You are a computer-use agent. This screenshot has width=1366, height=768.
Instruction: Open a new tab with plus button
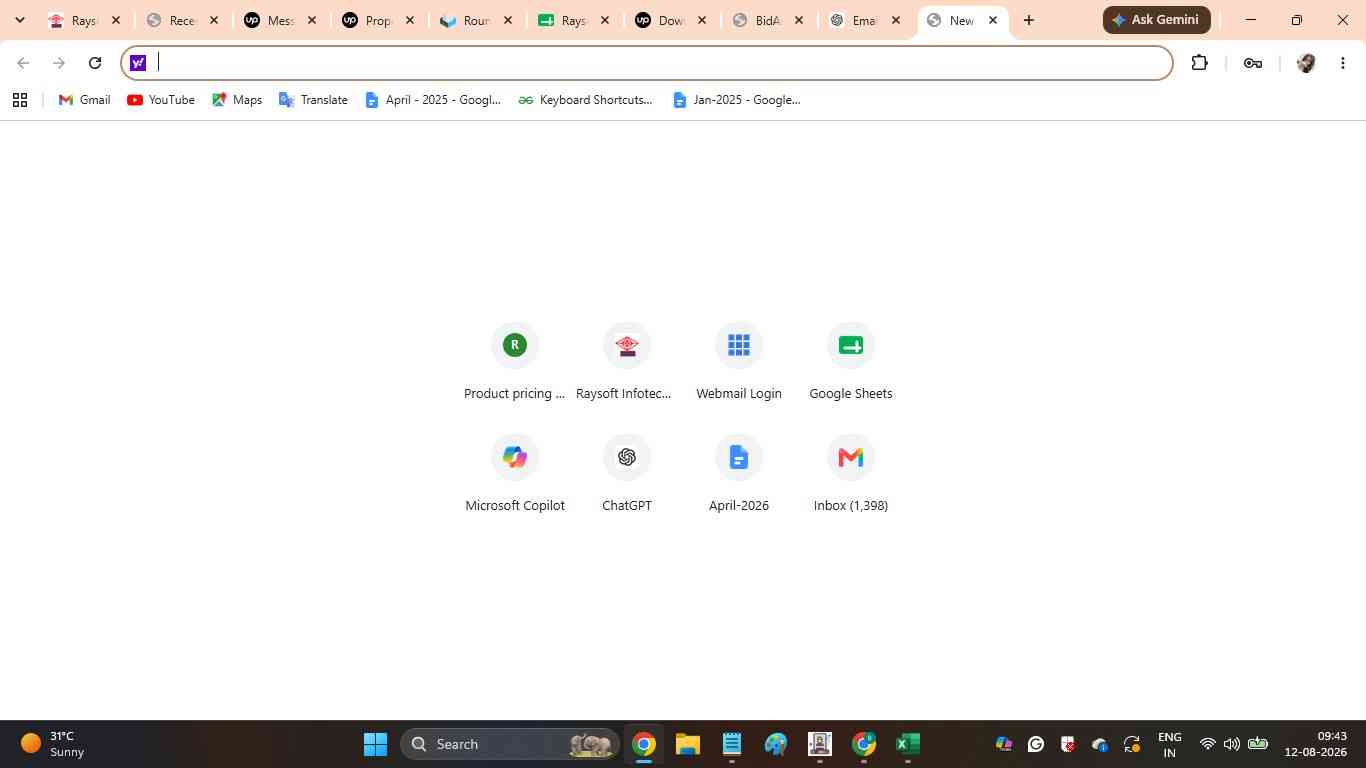(x=1029, y=20)
